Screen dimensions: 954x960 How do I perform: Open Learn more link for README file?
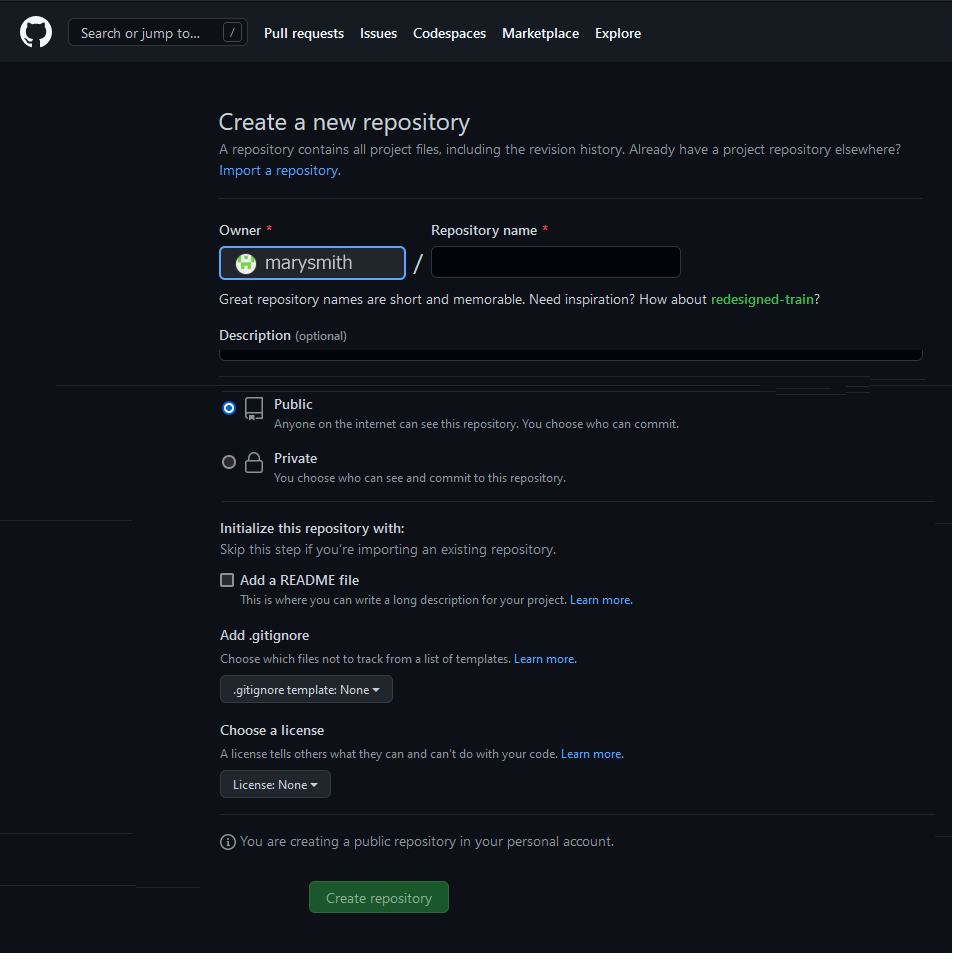tap(601, 601)
